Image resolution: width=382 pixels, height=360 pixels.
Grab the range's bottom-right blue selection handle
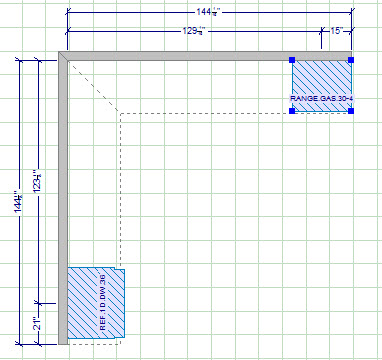pyautogui.click(x=351, y=111)
